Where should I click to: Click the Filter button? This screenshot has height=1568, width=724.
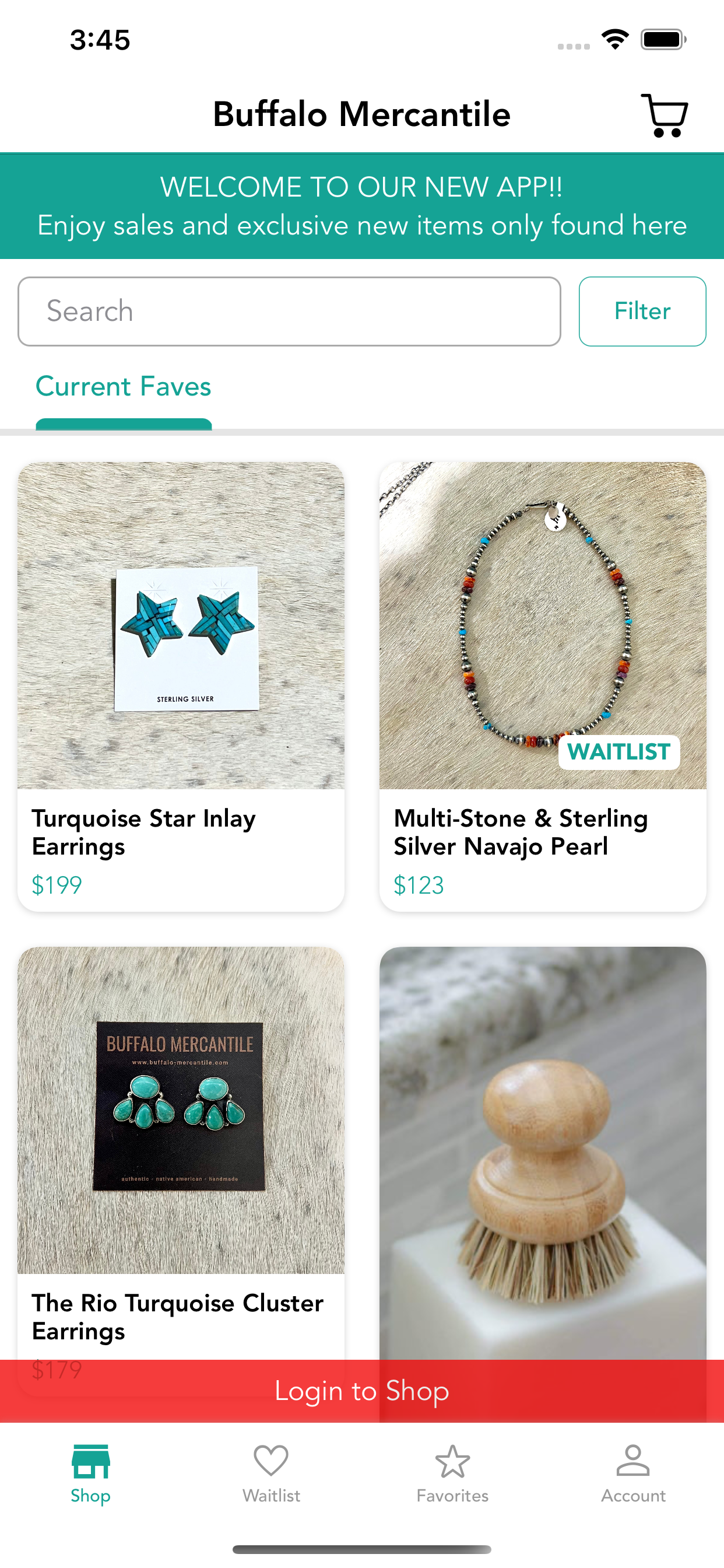tap(642, 311)
